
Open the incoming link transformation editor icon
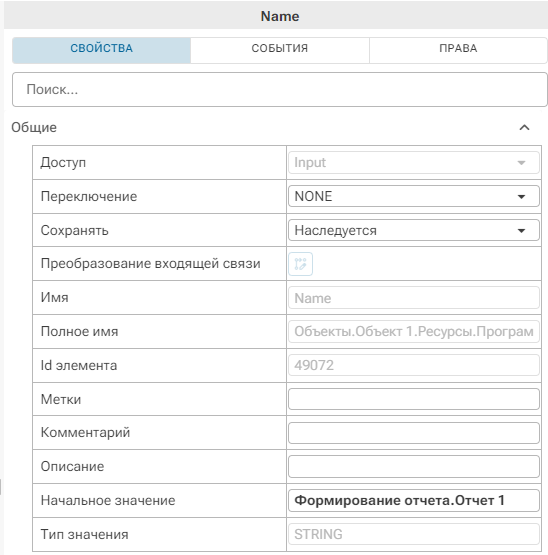click(x=300, y=264)
